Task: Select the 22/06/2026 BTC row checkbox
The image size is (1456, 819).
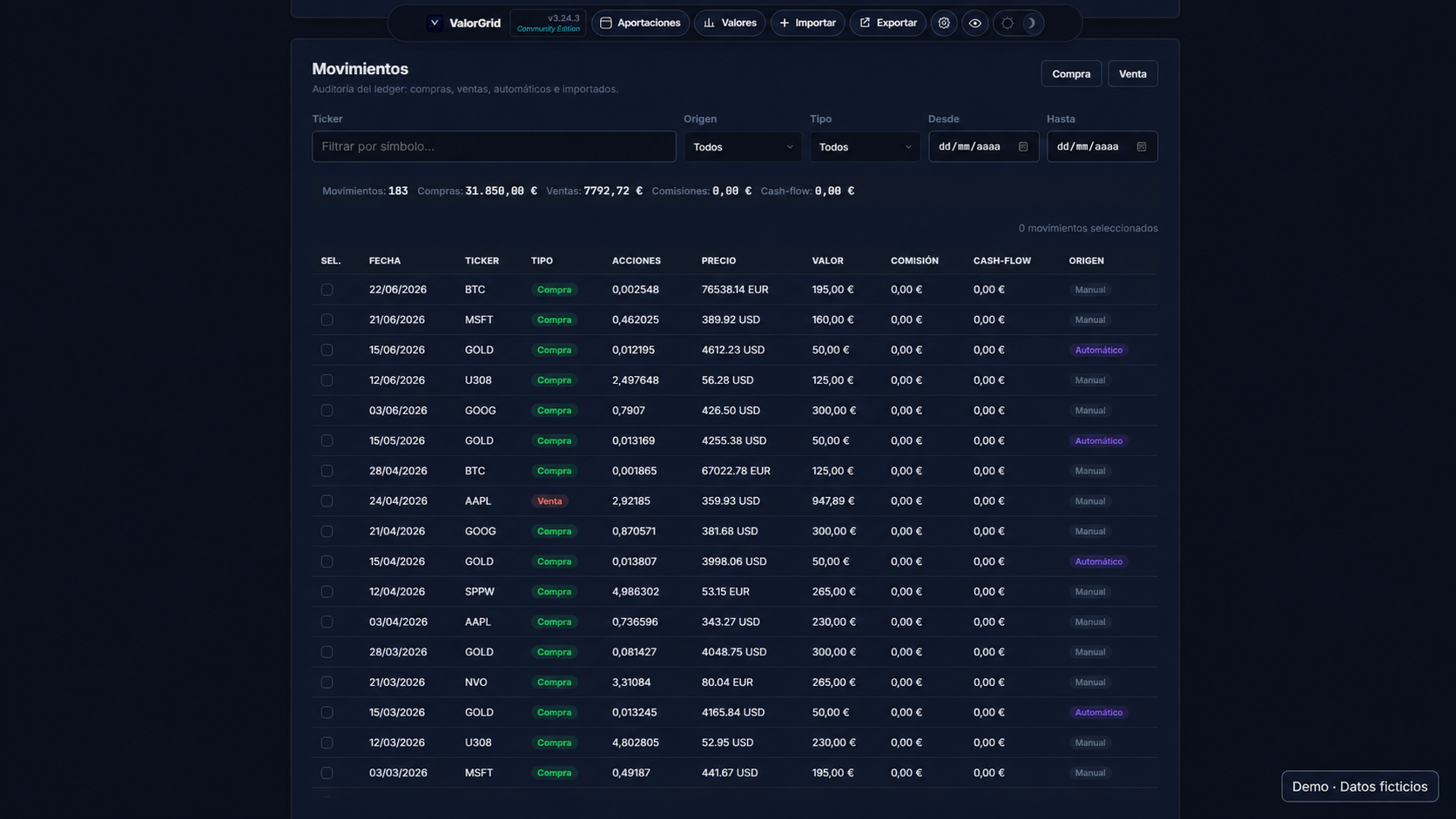Action: tap(327, 290)
